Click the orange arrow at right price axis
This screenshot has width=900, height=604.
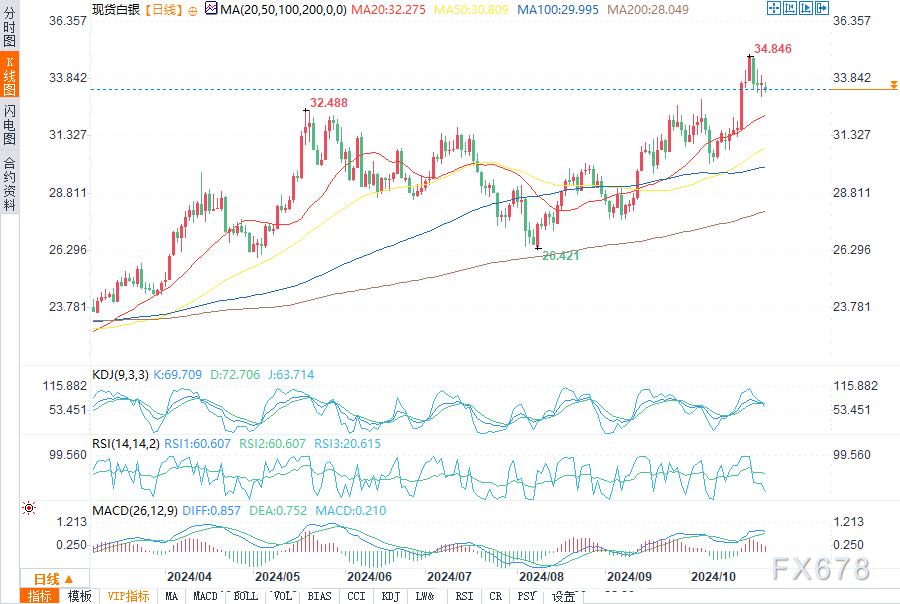893,89
